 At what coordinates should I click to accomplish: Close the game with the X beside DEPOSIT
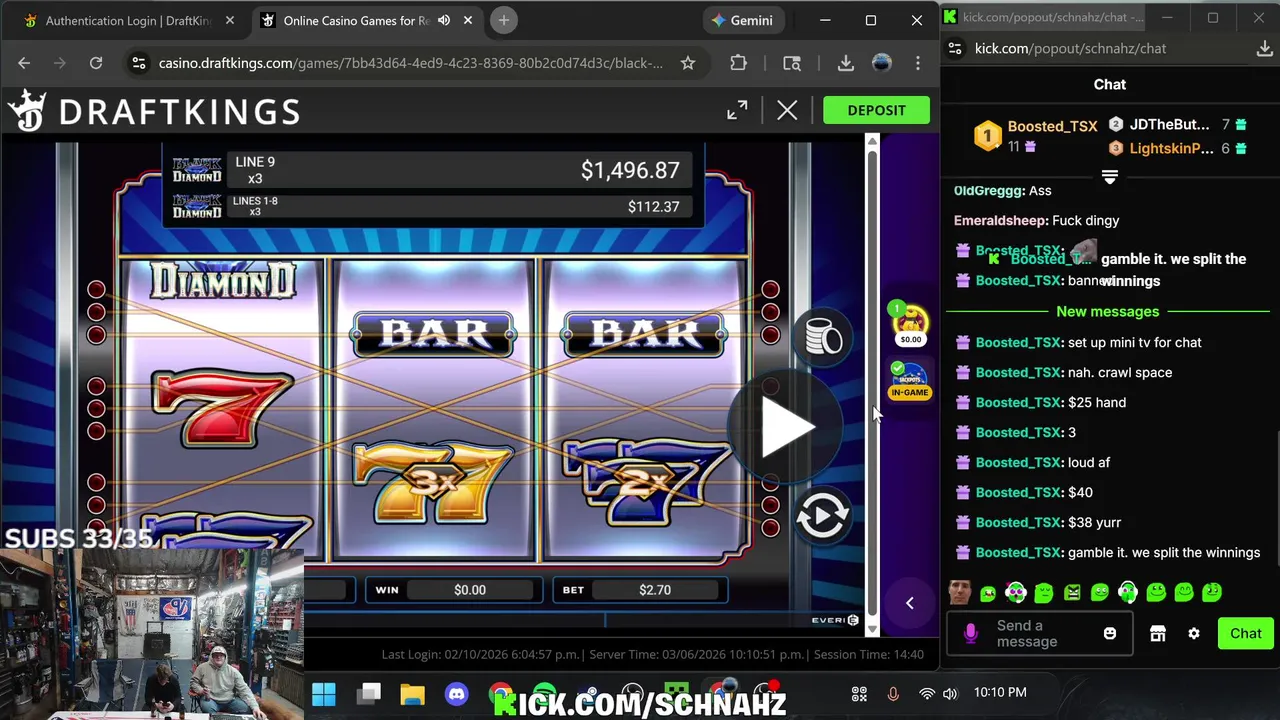click(787, 110)
